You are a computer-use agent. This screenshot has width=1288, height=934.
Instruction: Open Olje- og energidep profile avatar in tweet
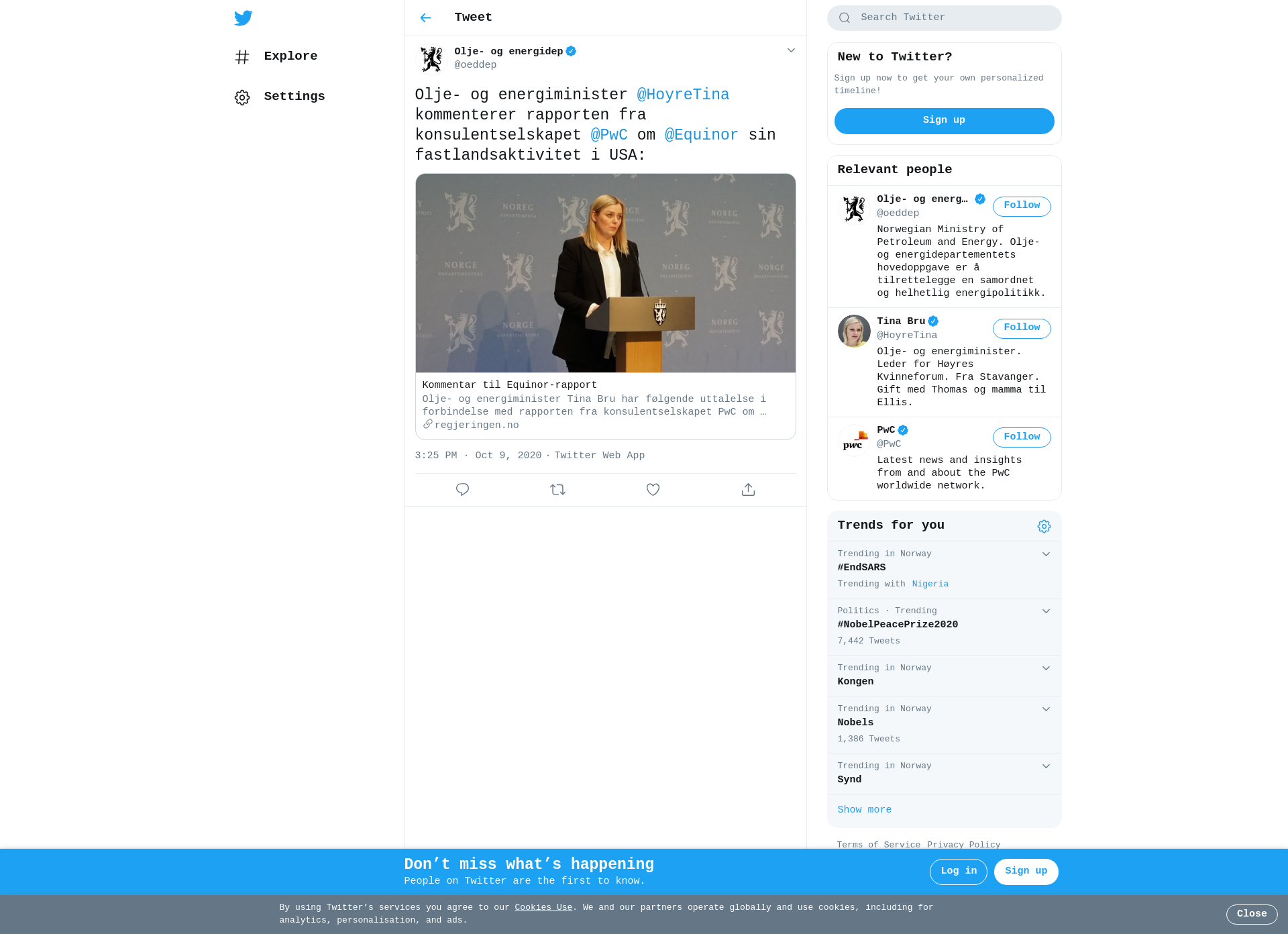pyautogui.click(x=431, y=59)
